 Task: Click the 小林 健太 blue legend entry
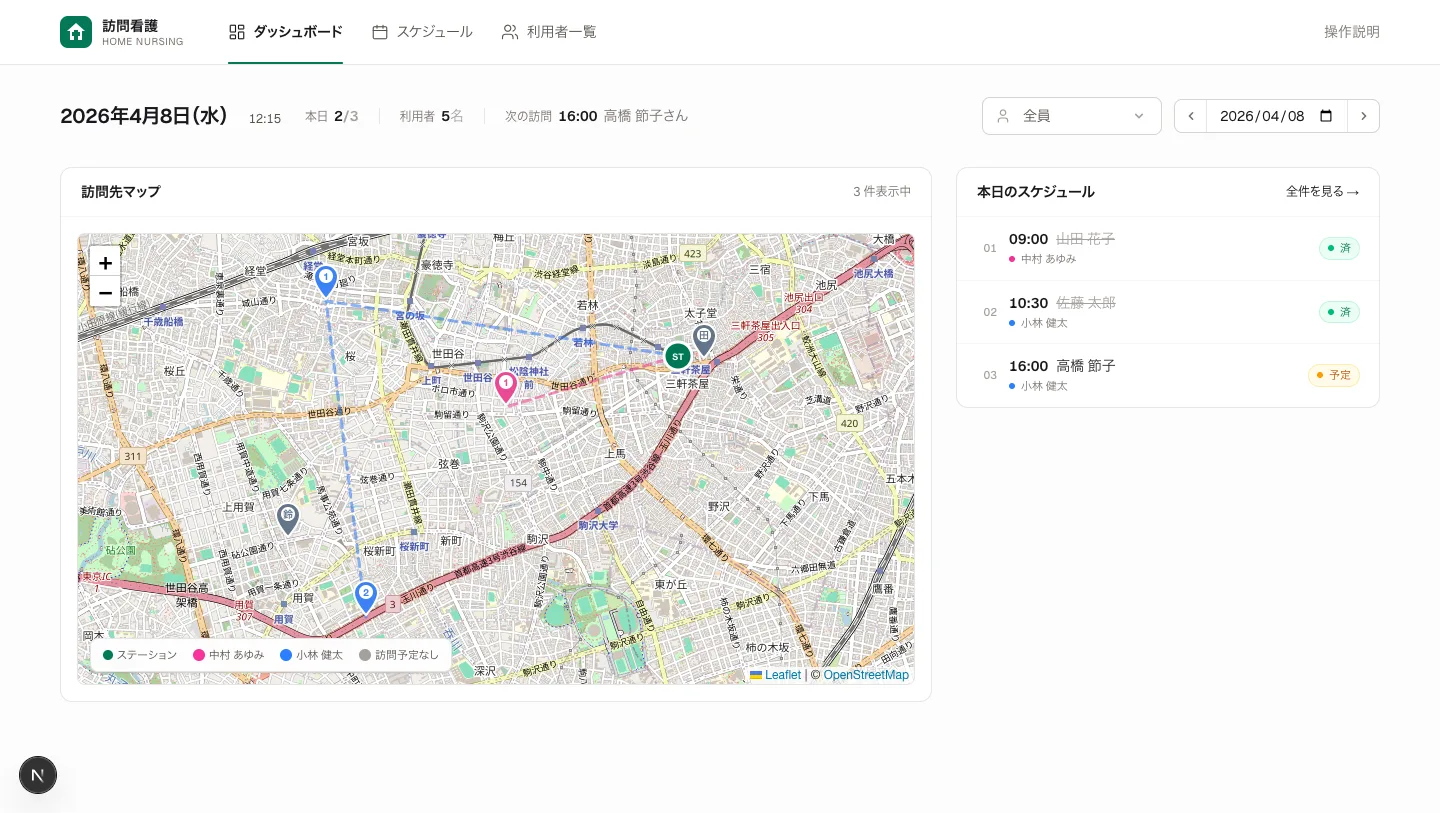312,655
